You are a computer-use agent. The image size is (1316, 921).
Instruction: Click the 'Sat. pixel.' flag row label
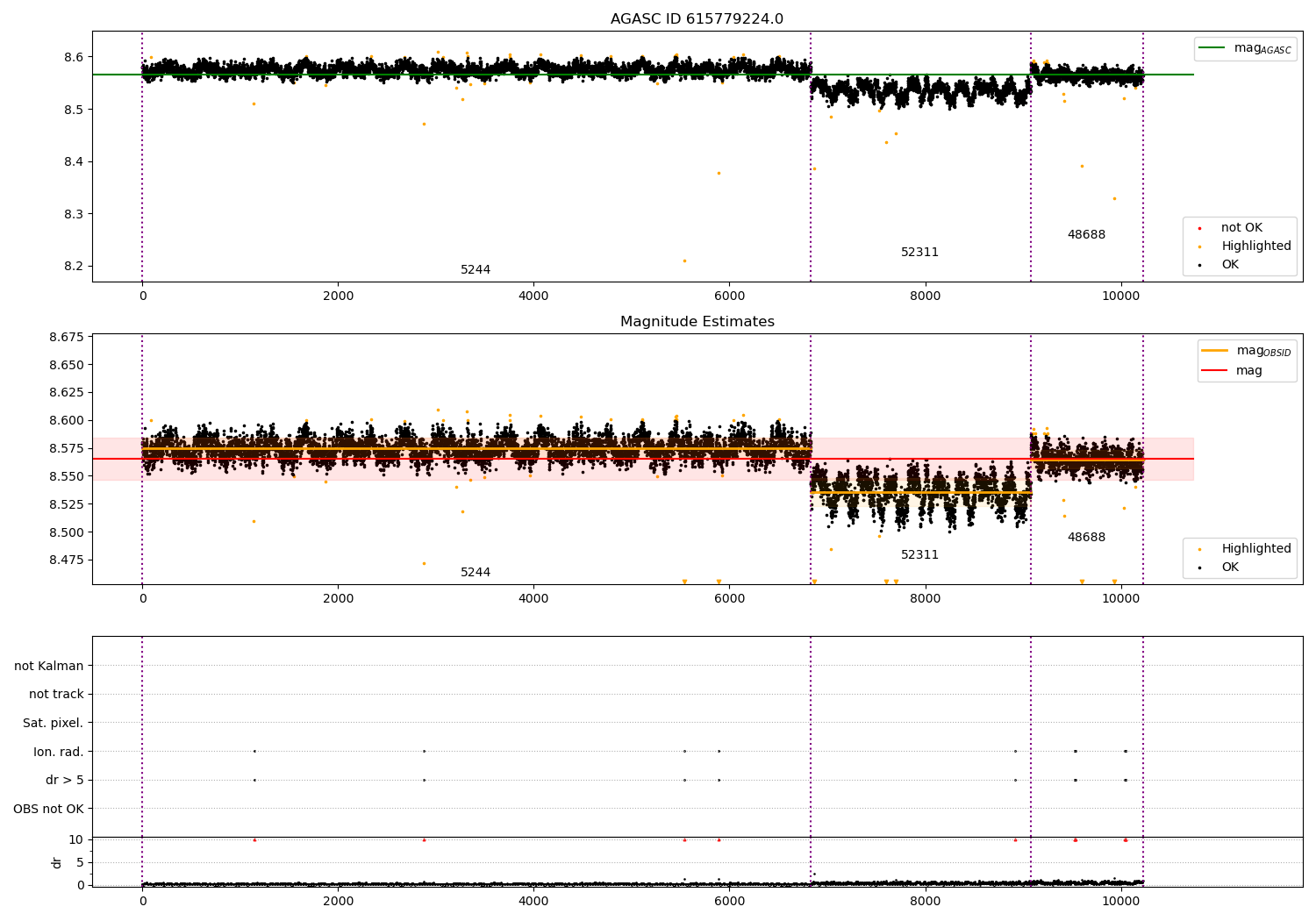54,723
